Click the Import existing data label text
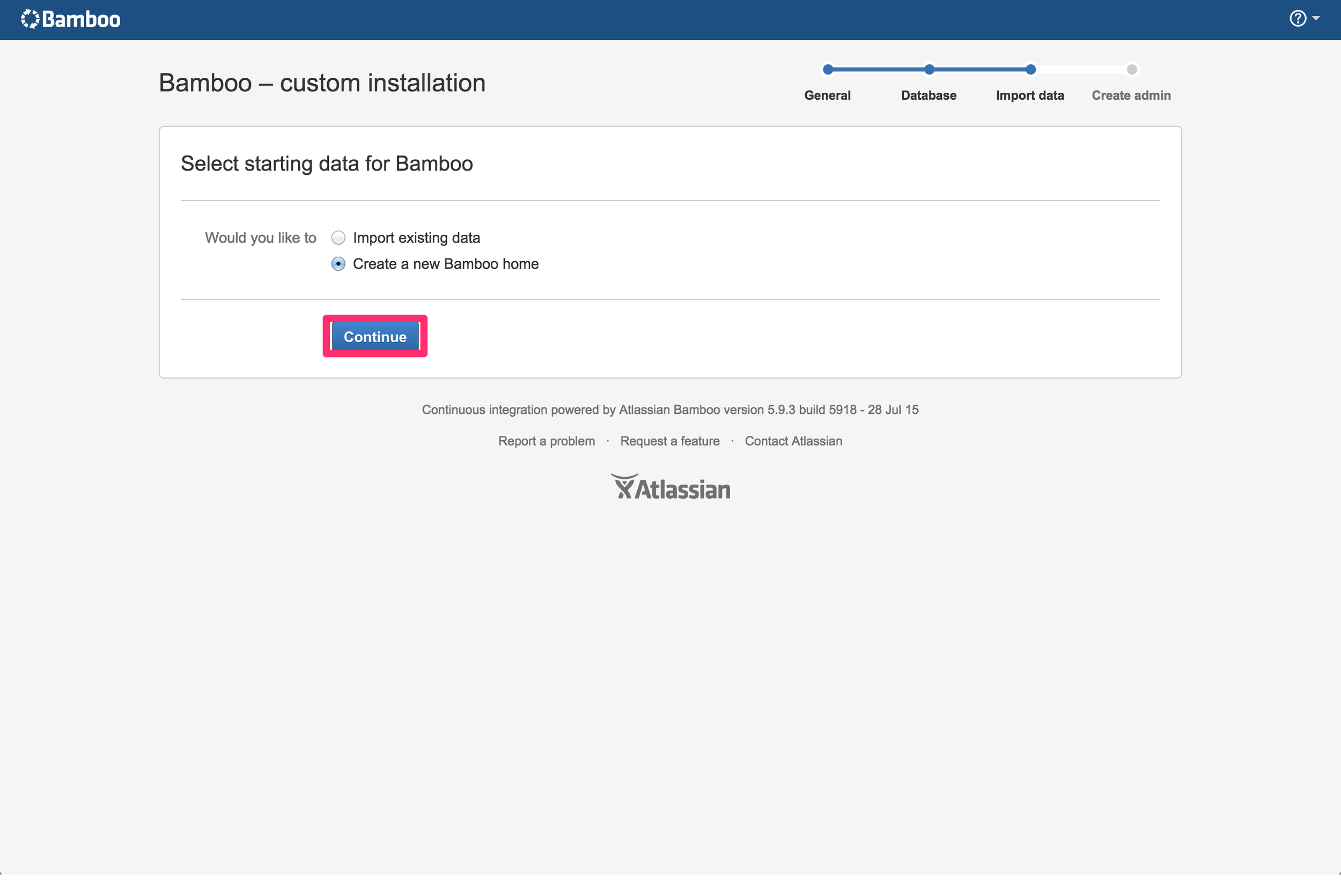1341x896 pixels. click(416, 238)
